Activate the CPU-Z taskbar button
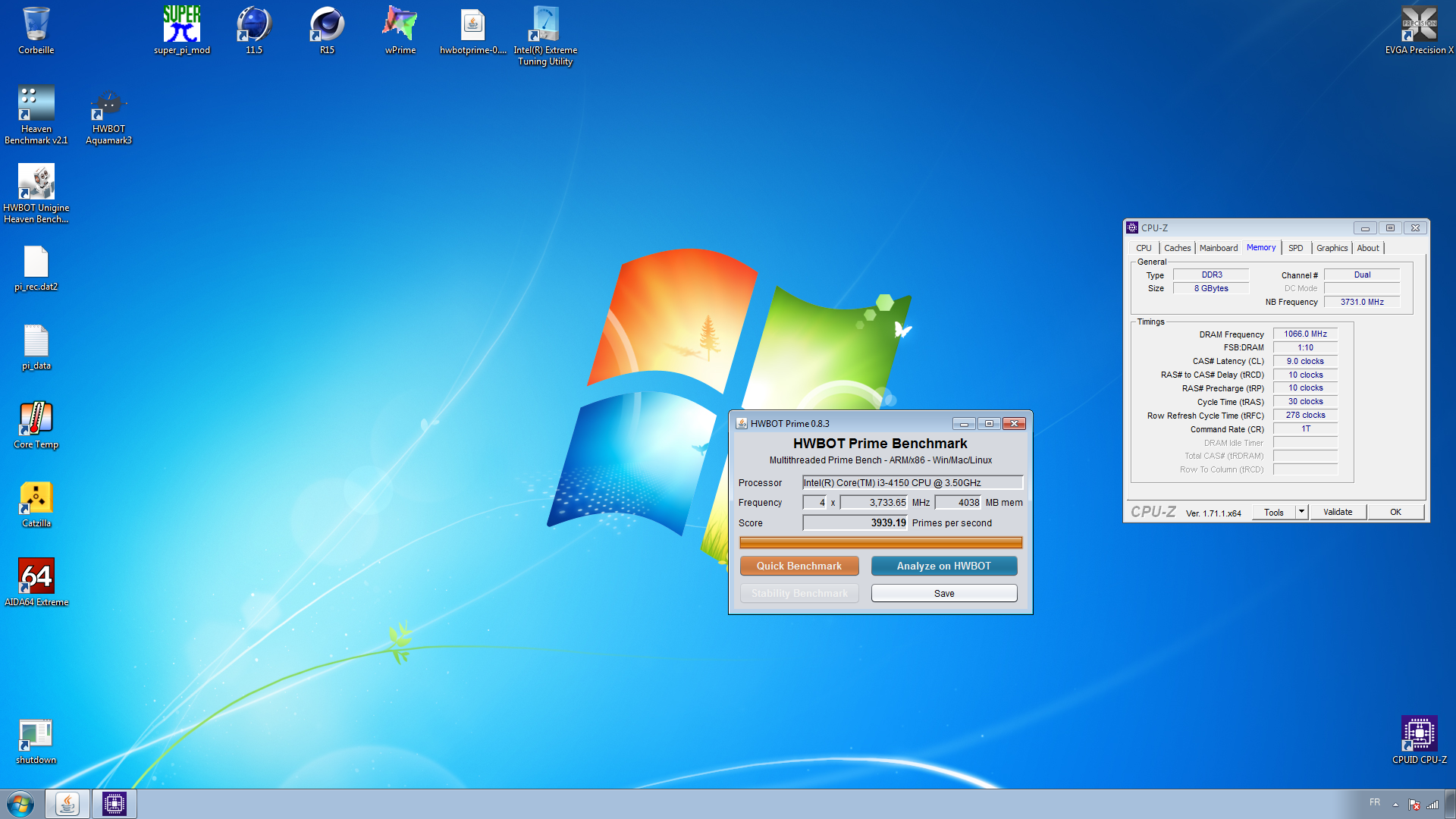This screenshot has width=1456, height=819. click(x=115, y=804)
